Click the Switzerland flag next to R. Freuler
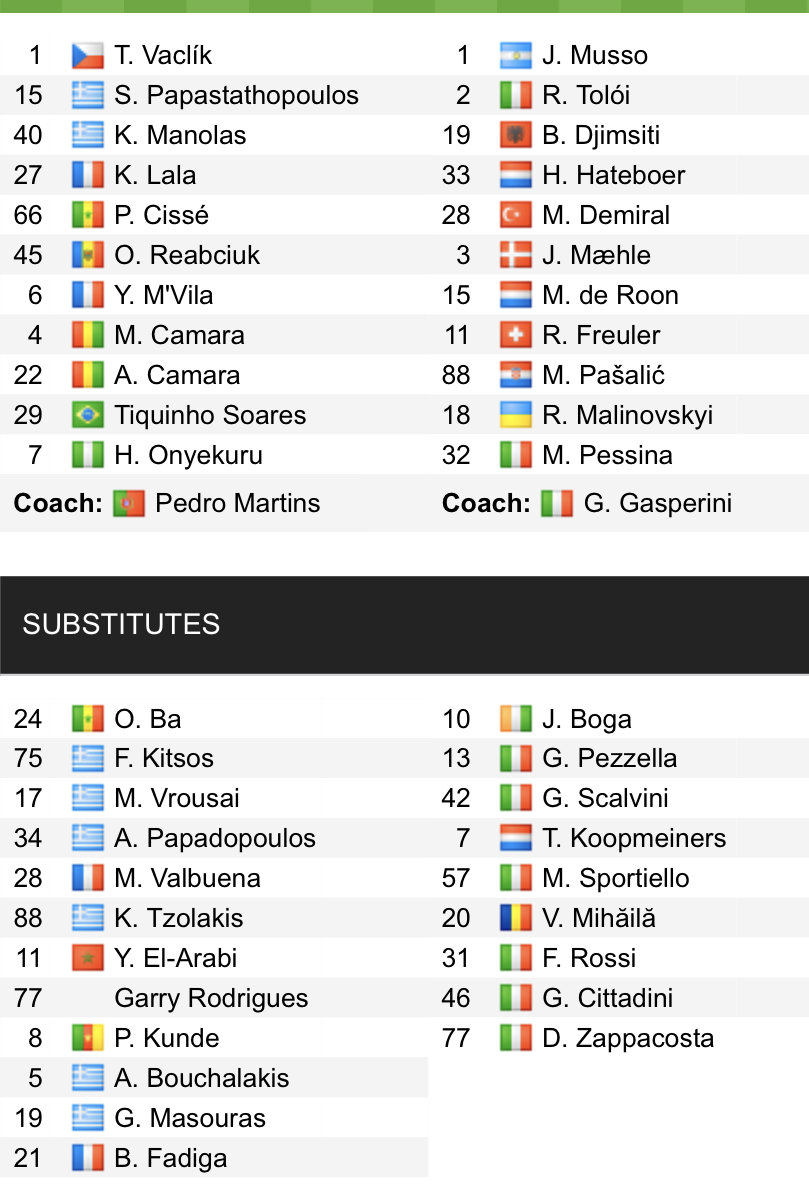This screenshot has width=809, height=1190. click(516, 335)
